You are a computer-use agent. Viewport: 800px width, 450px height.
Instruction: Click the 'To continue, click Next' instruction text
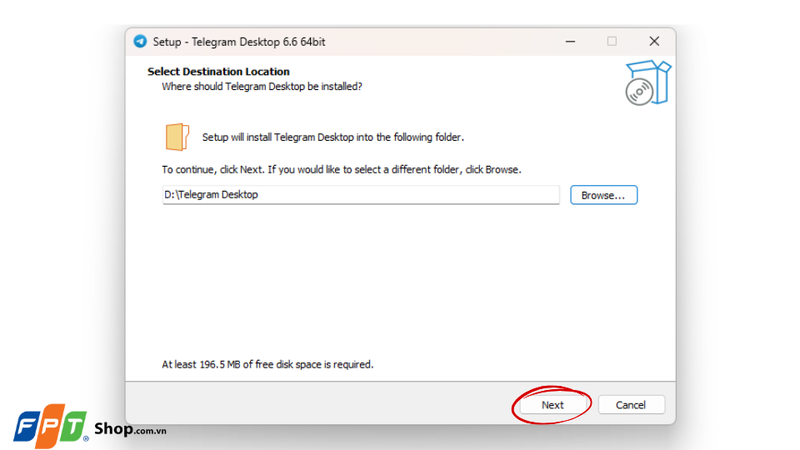[341, 169]
